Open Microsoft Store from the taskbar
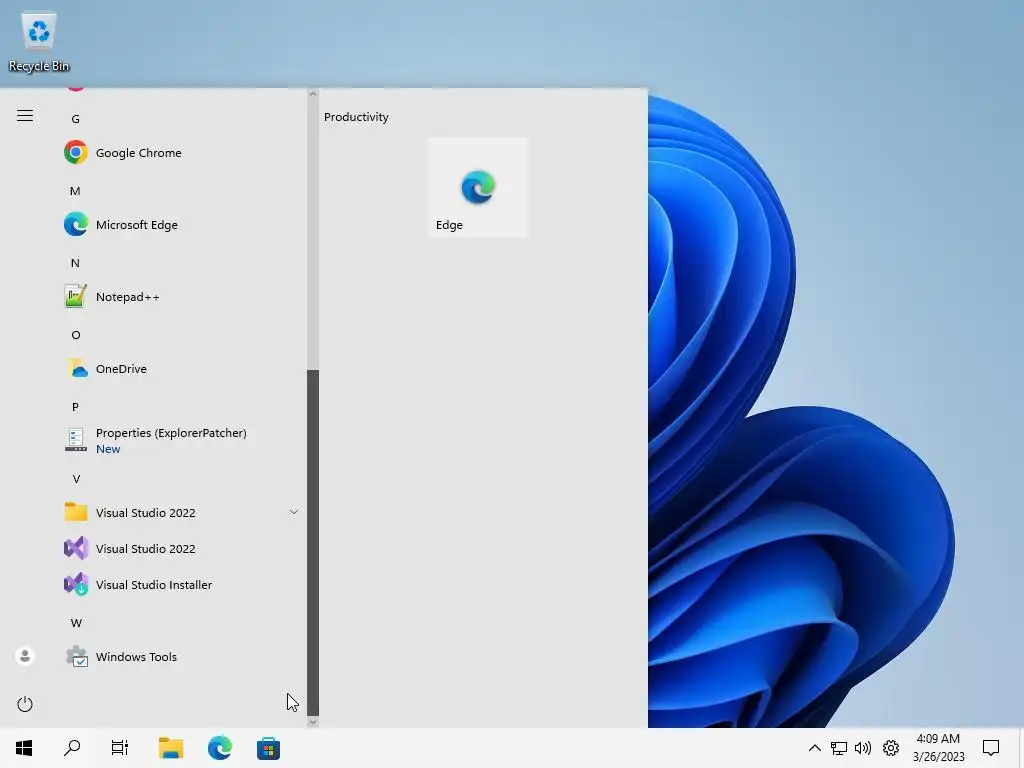 pos(268,748)
